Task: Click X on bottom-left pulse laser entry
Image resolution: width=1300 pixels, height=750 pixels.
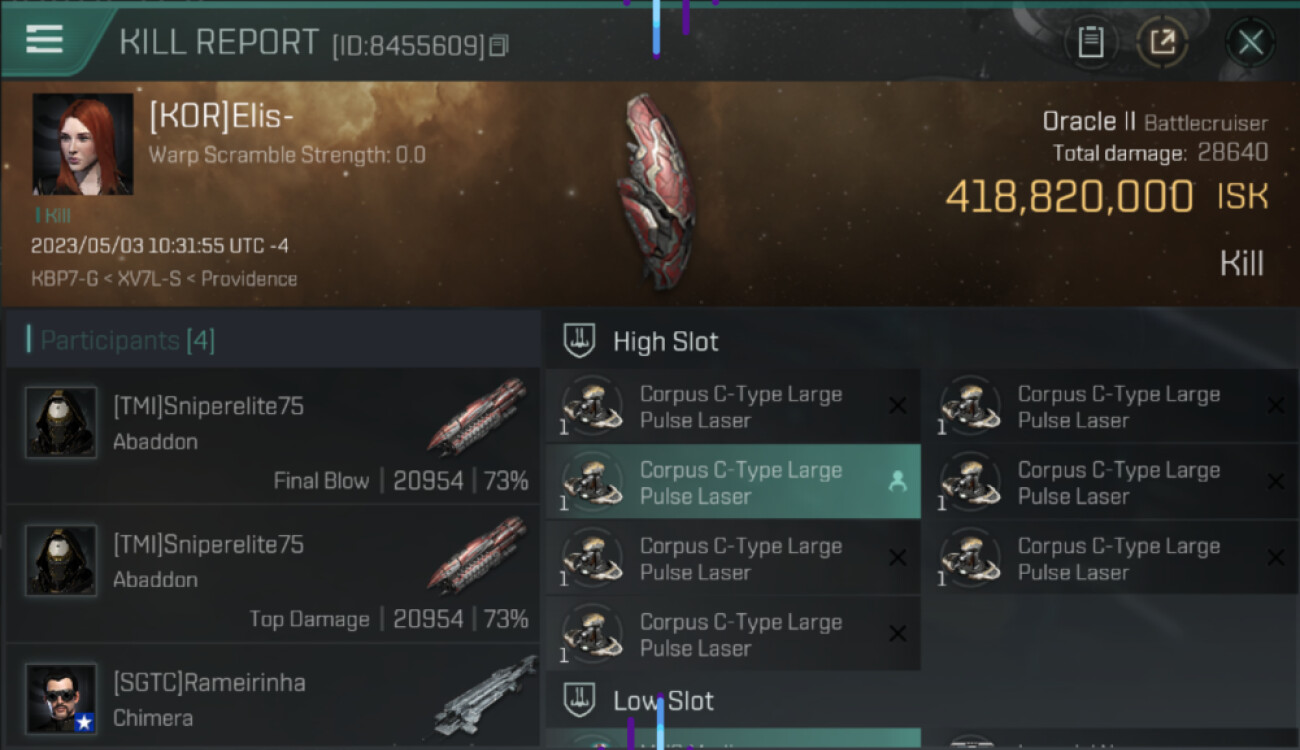Action: (897, 633)
